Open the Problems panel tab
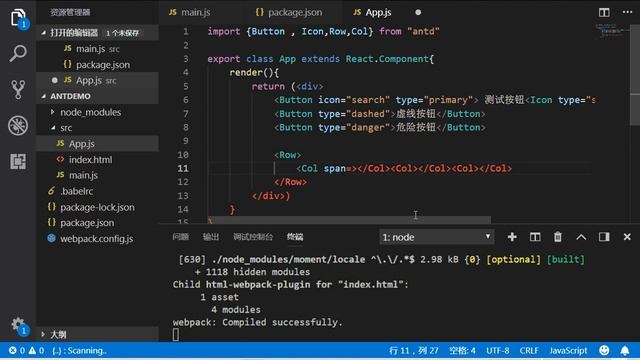 coord(180,237)
